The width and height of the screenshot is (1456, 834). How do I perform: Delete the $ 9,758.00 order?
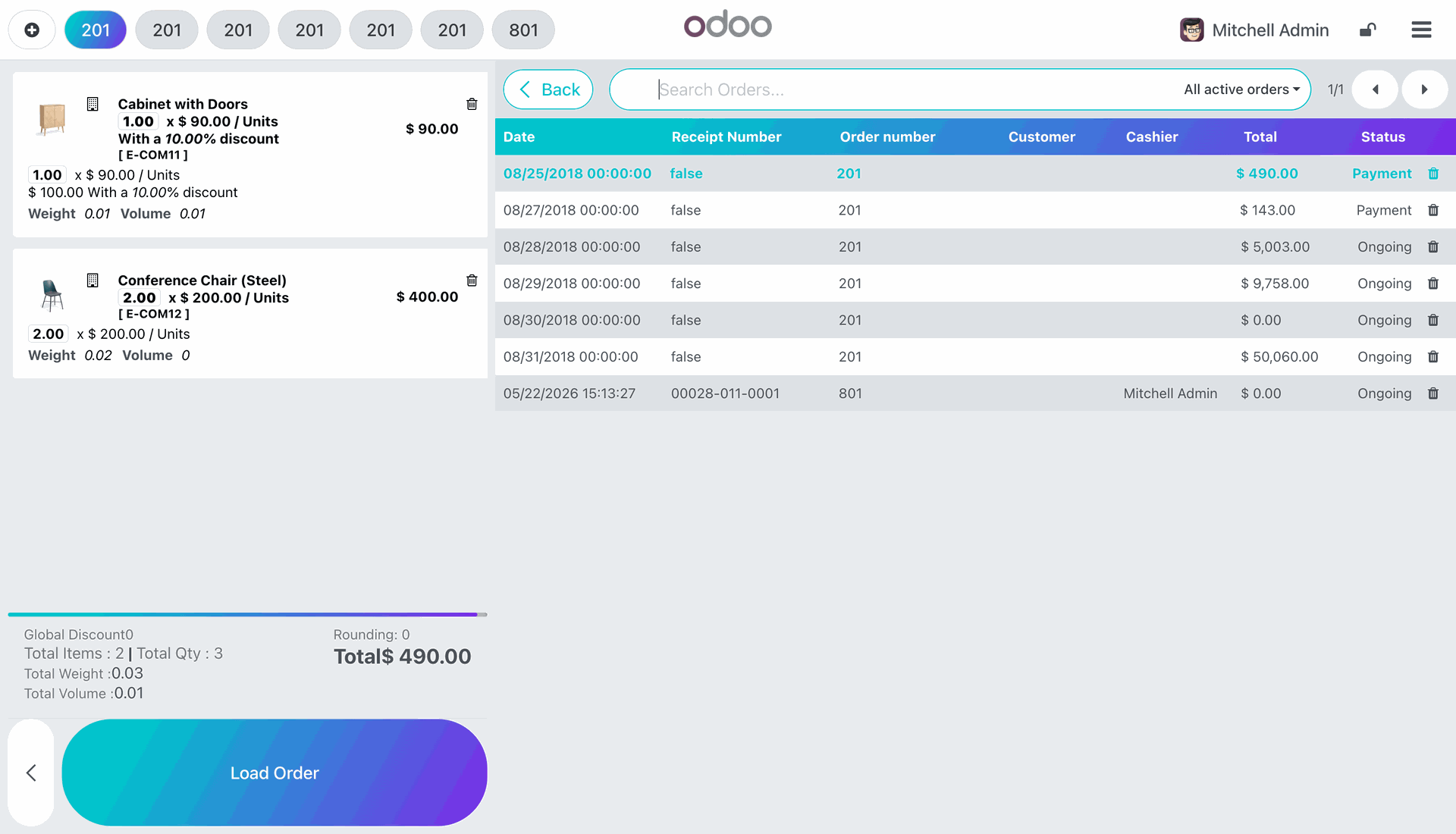tap(1433, 284)
